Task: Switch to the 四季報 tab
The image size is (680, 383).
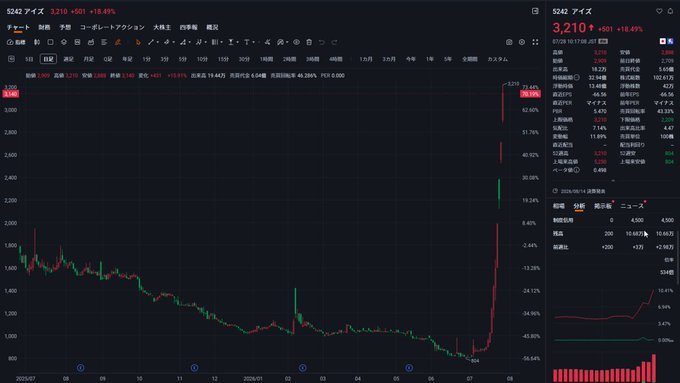Action: click(188, 27)
